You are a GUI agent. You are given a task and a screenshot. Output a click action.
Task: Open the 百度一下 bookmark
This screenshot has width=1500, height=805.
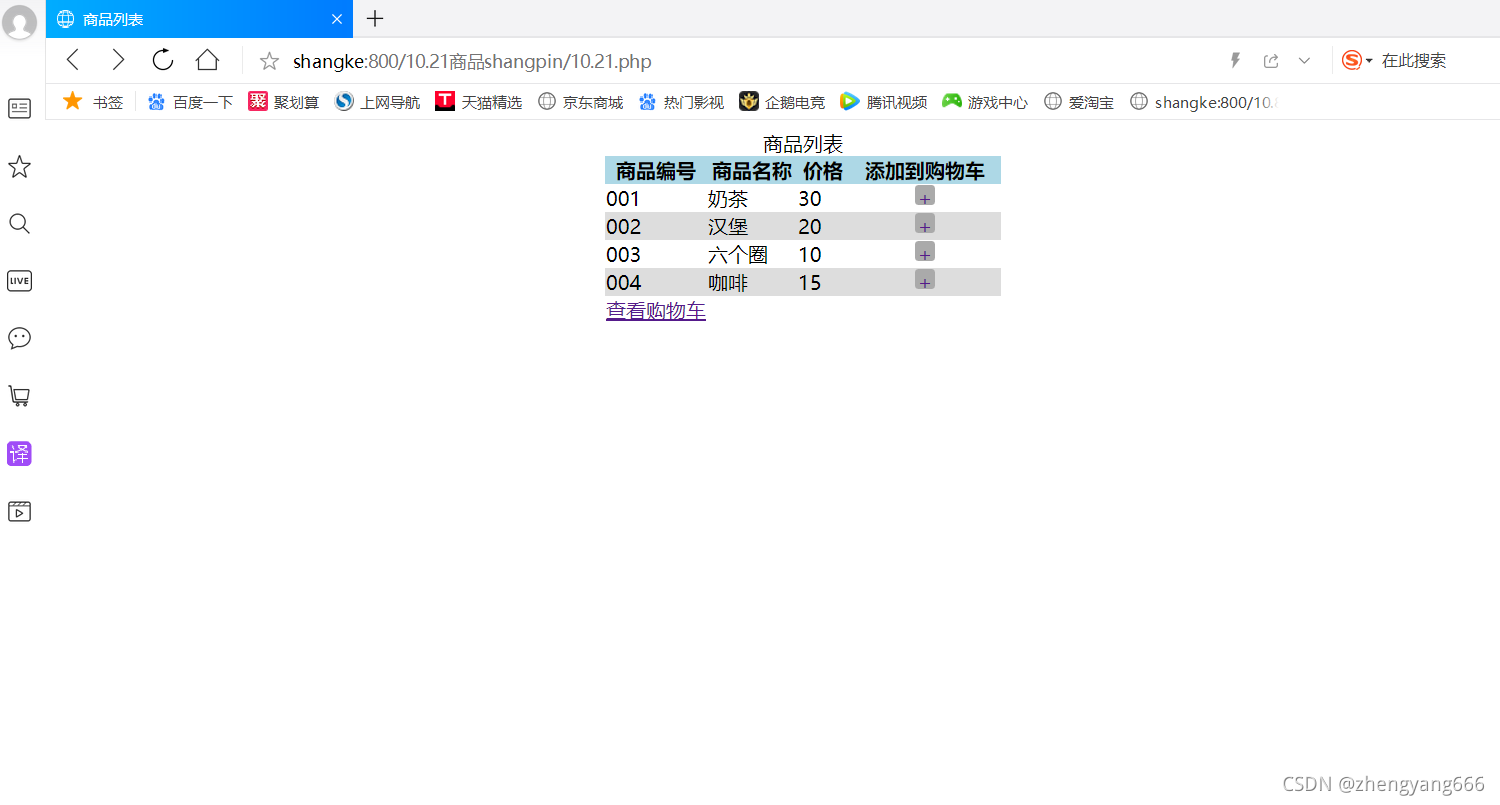click(190, 101)
